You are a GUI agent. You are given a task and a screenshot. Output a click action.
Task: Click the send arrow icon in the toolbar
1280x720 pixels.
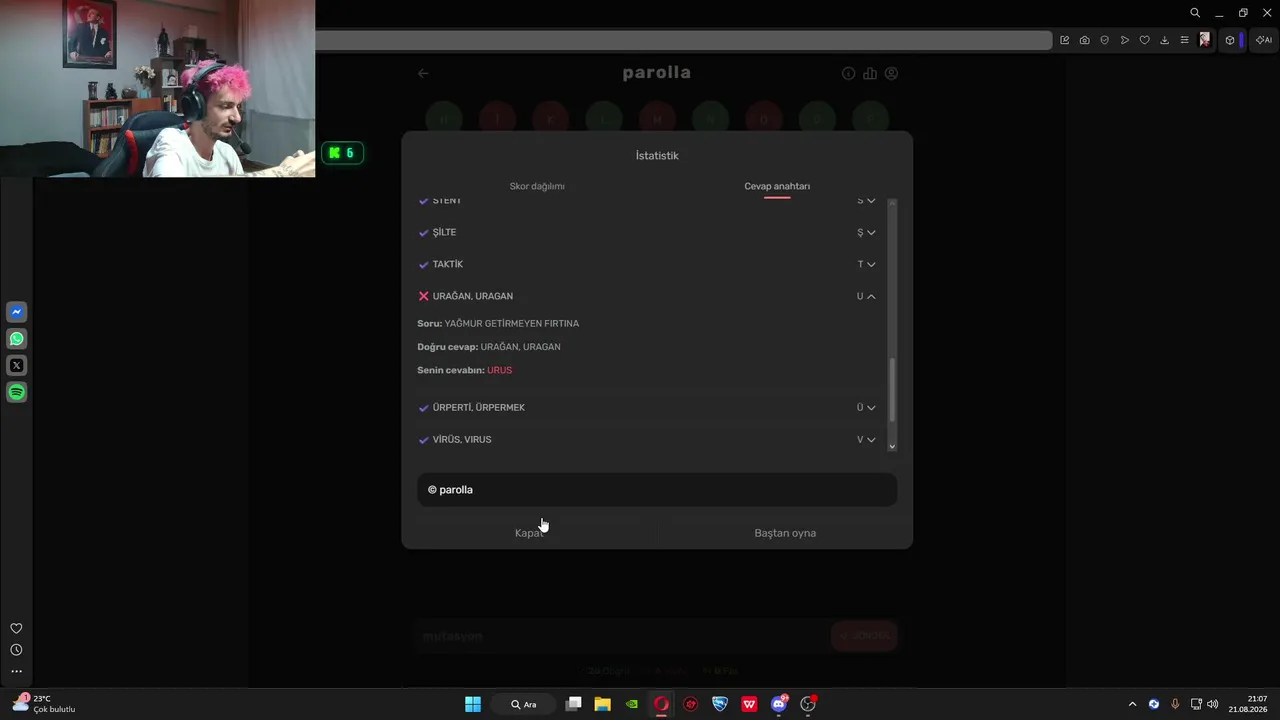click(x=1125, y=40)
